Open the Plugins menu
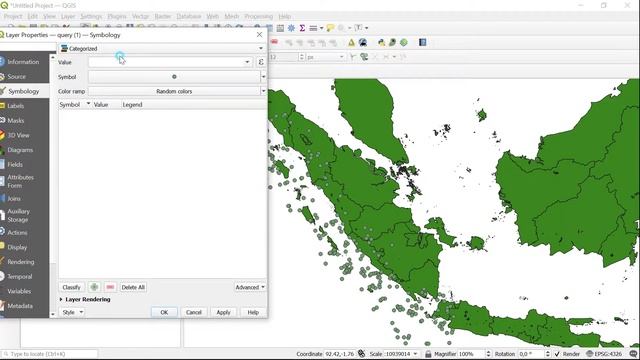 117,16
